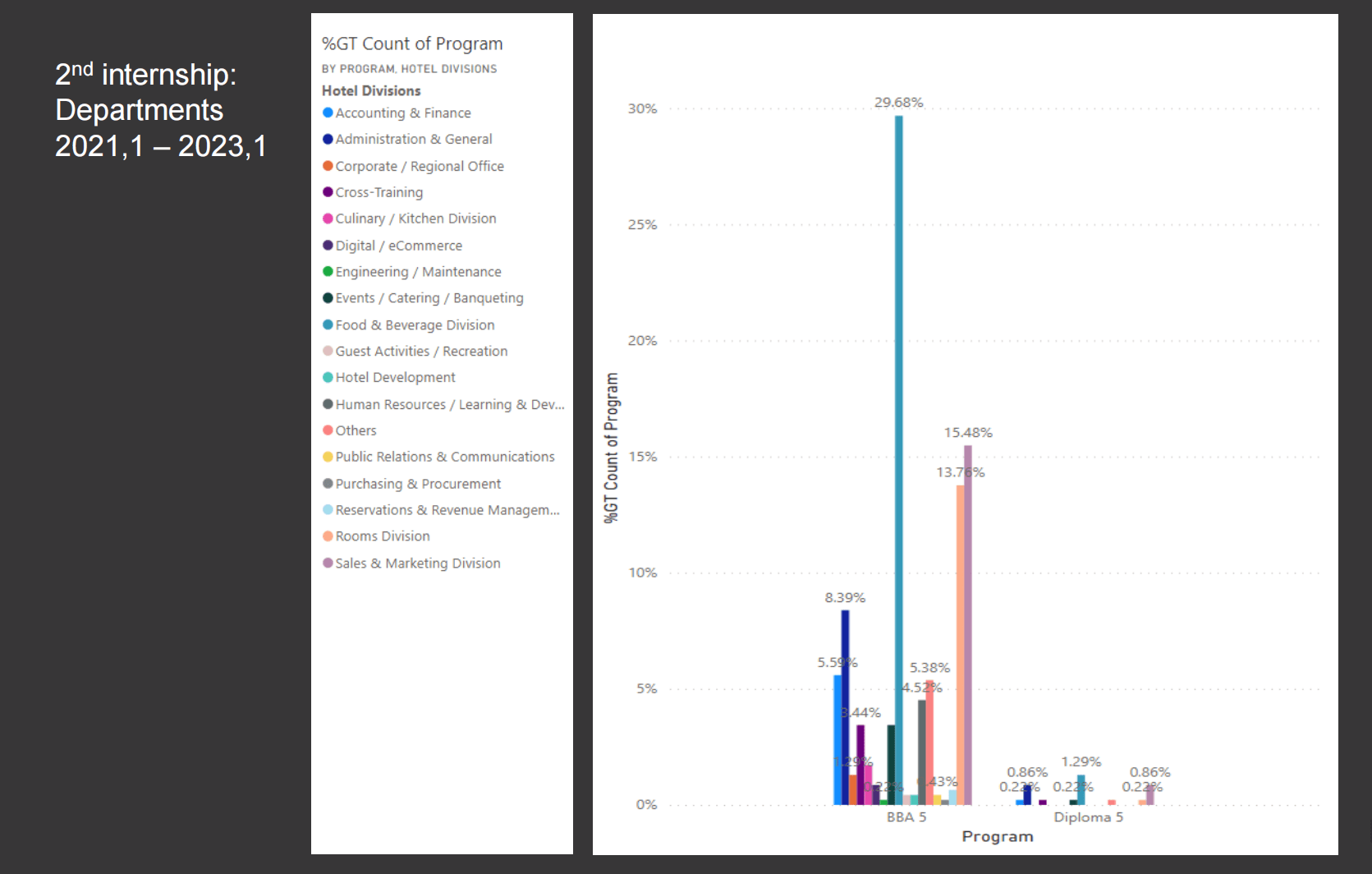Click the Administration & General legend color dot
The image size is (1372, 874).
tap(328, 139)
